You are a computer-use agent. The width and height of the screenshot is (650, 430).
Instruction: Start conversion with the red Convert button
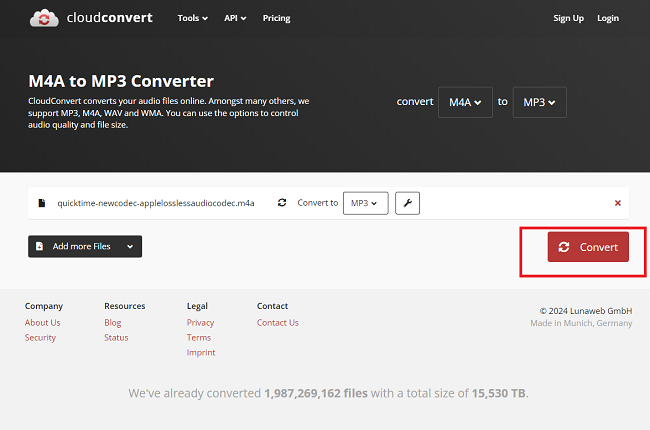click(x=588, y=247)
